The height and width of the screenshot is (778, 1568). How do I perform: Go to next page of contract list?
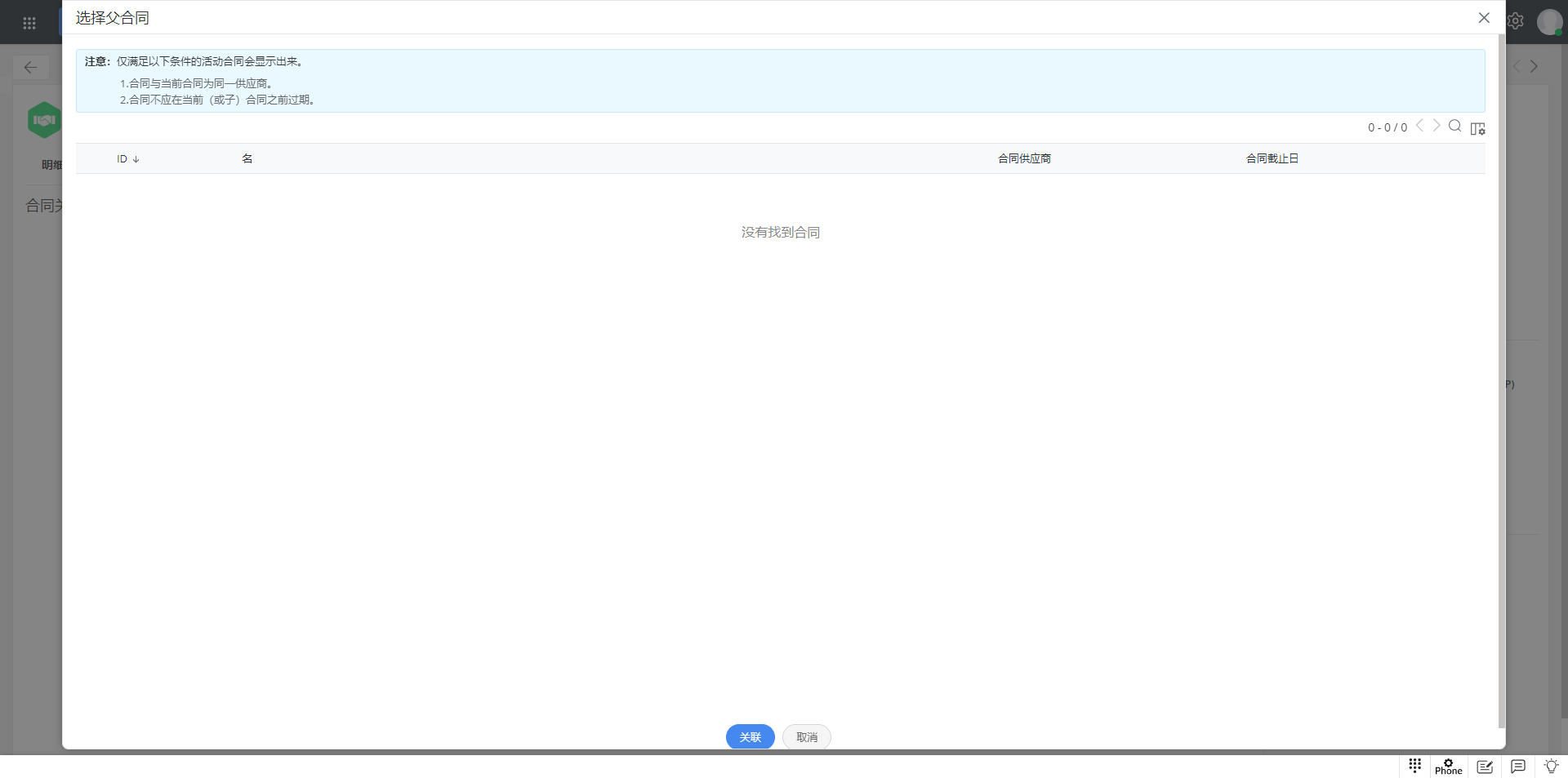pos(1437,126)
